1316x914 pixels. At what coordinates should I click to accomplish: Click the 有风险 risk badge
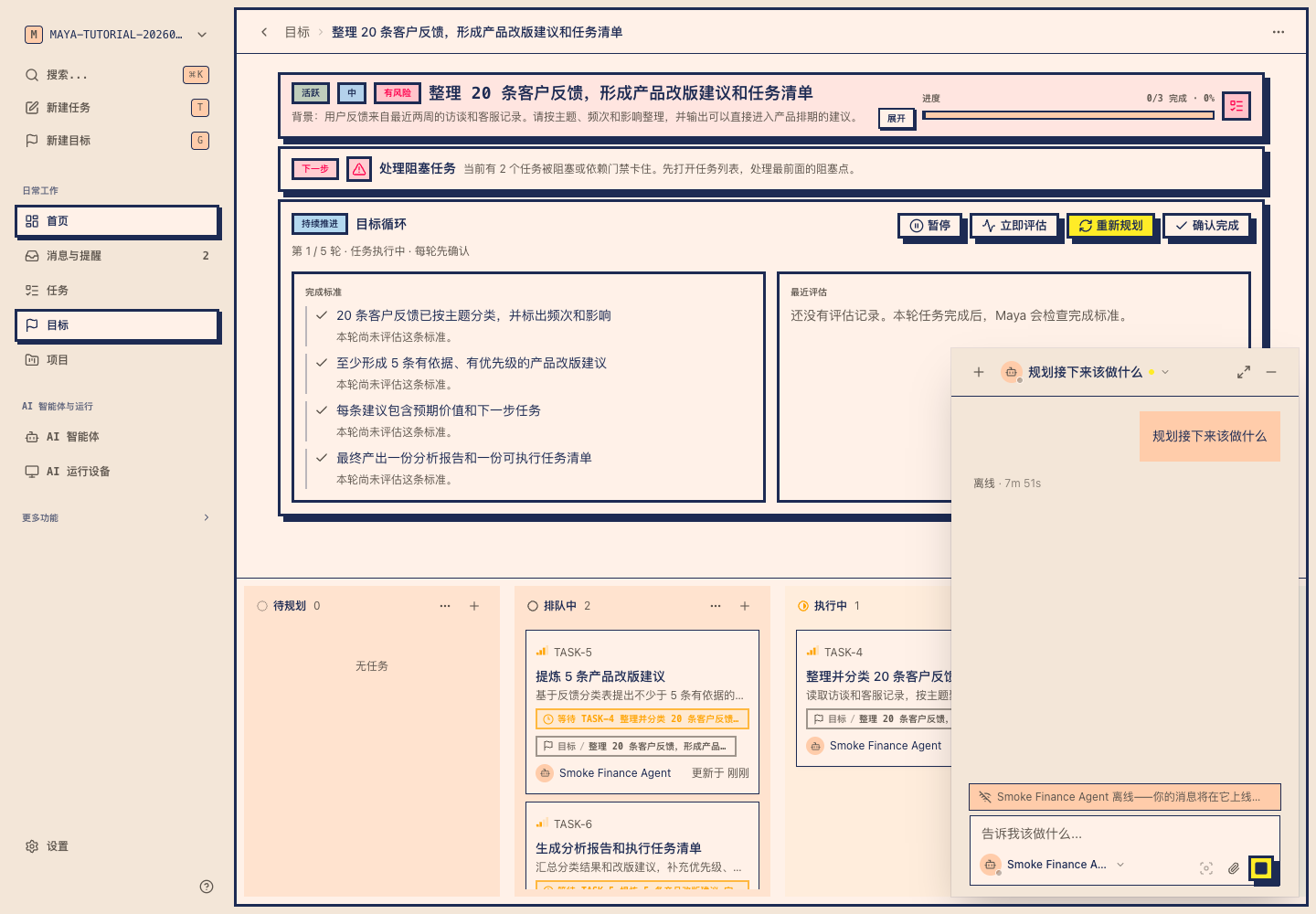(x=398, y=93)
